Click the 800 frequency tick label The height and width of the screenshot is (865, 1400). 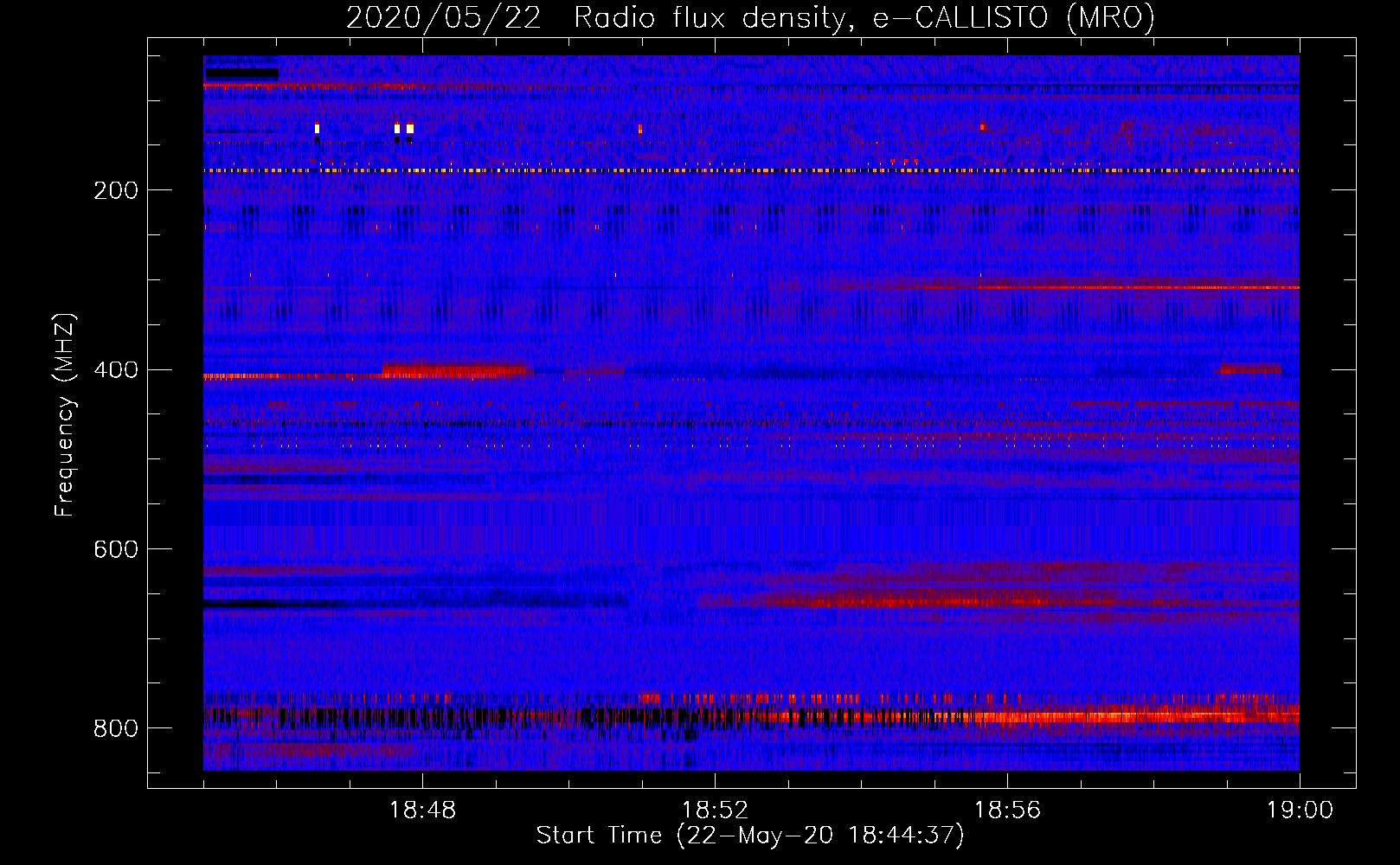coord(116,729)
